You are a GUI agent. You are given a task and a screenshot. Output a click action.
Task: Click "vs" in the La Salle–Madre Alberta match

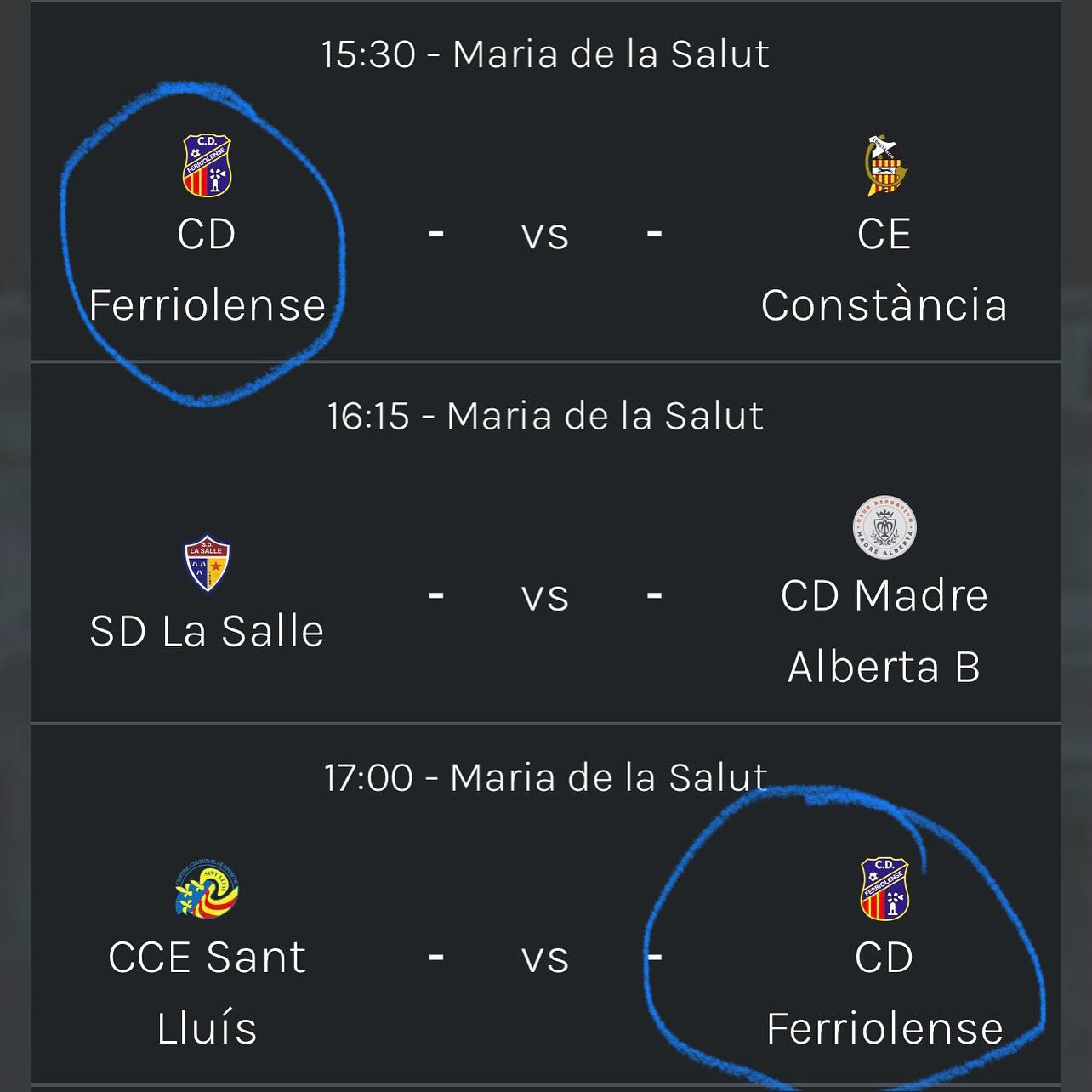545,596
